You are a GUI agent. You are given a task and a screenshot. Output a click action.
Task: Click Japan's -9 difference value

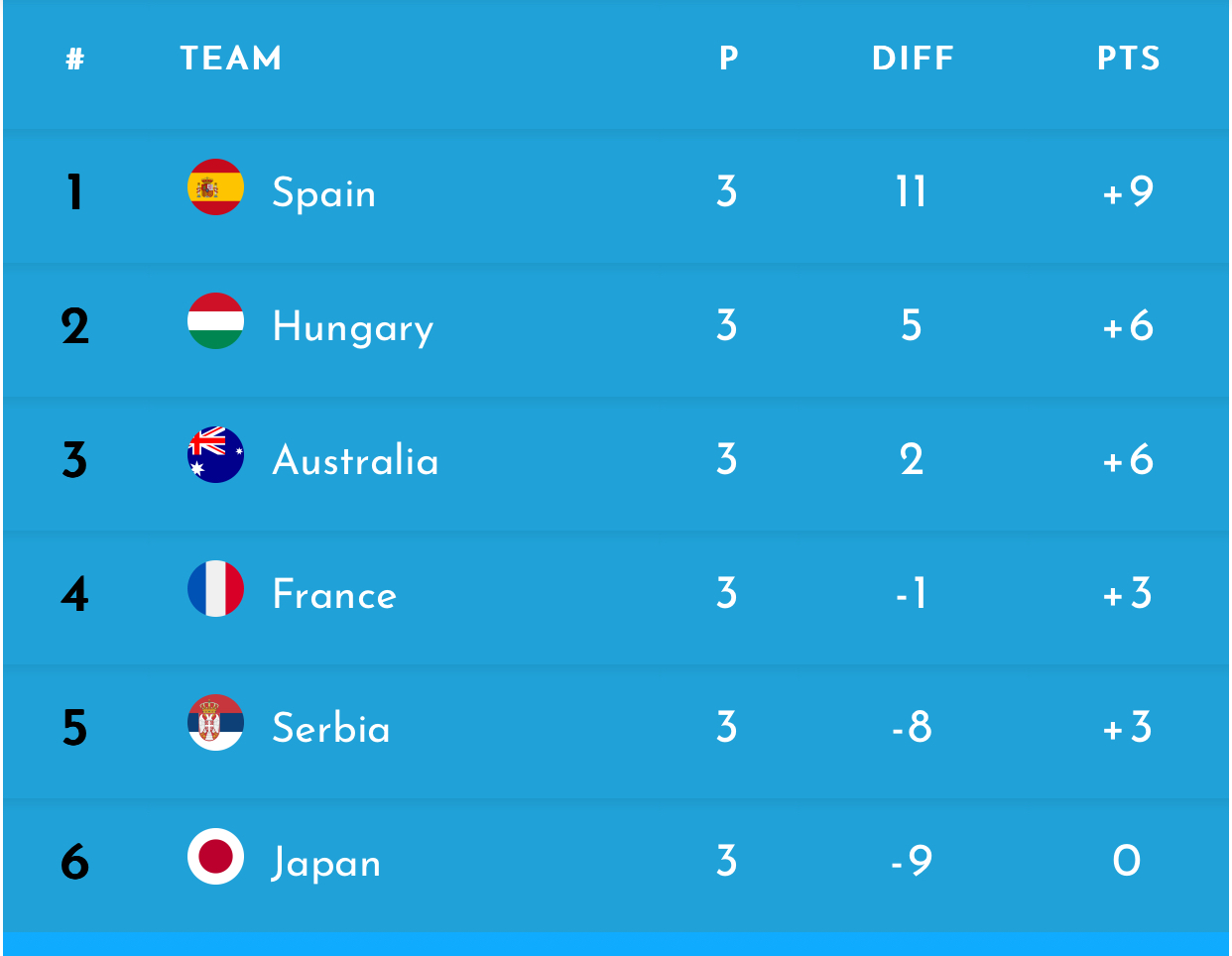point(912,861)
